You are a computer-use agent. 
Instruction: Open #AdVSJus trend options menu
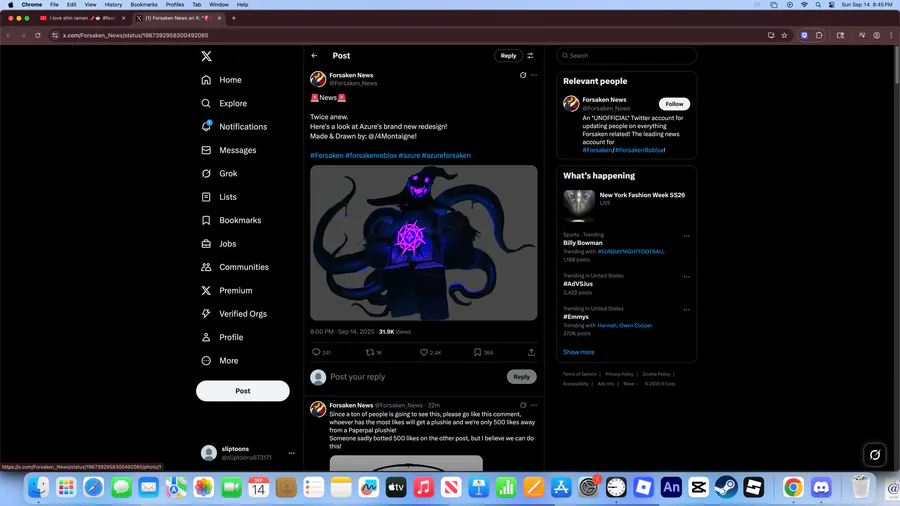tap(686, 277)
